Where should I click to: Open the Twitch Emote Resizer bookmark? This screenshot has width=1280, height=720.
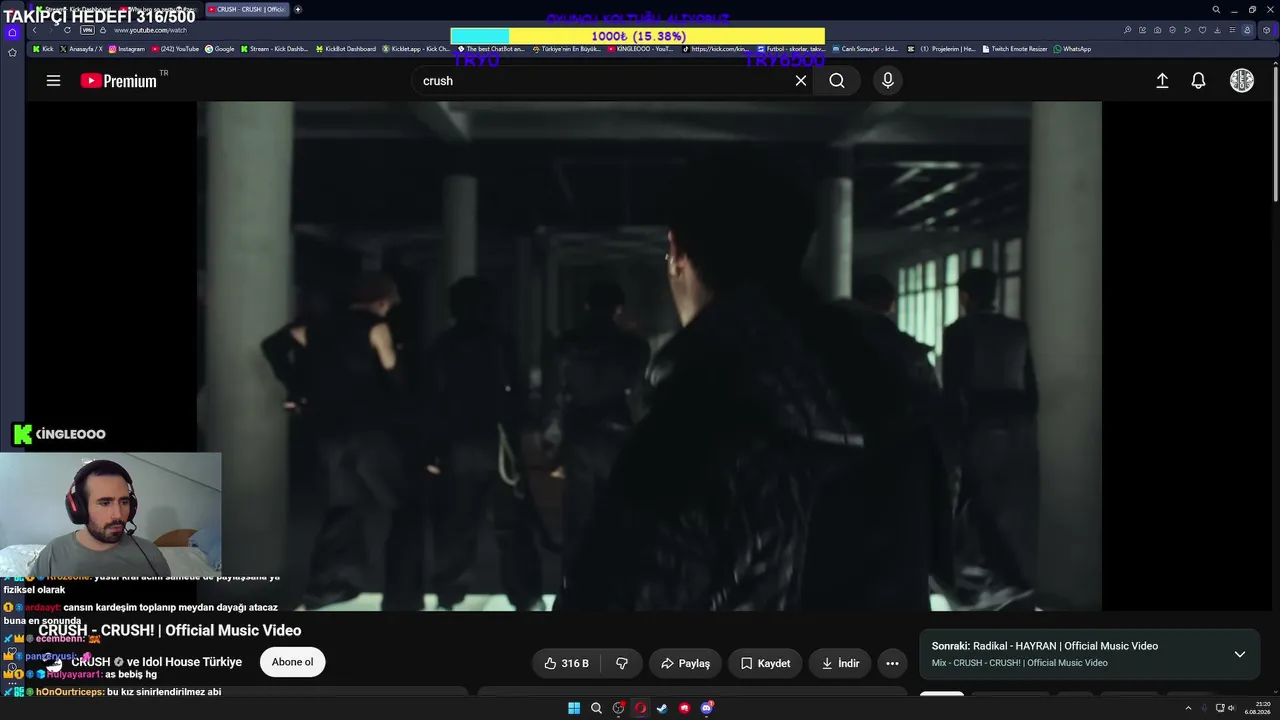(1016, 49)
